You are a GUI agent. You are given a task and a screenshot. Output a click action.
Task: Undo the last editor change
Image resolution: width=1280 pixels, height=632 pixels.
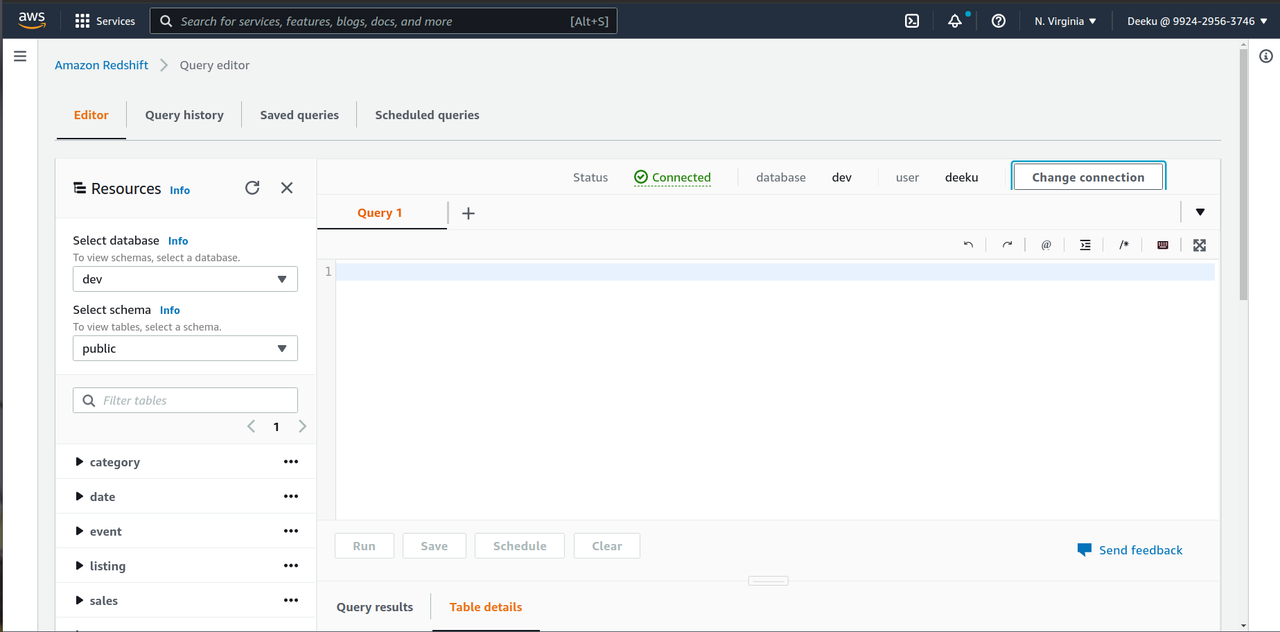968,245
